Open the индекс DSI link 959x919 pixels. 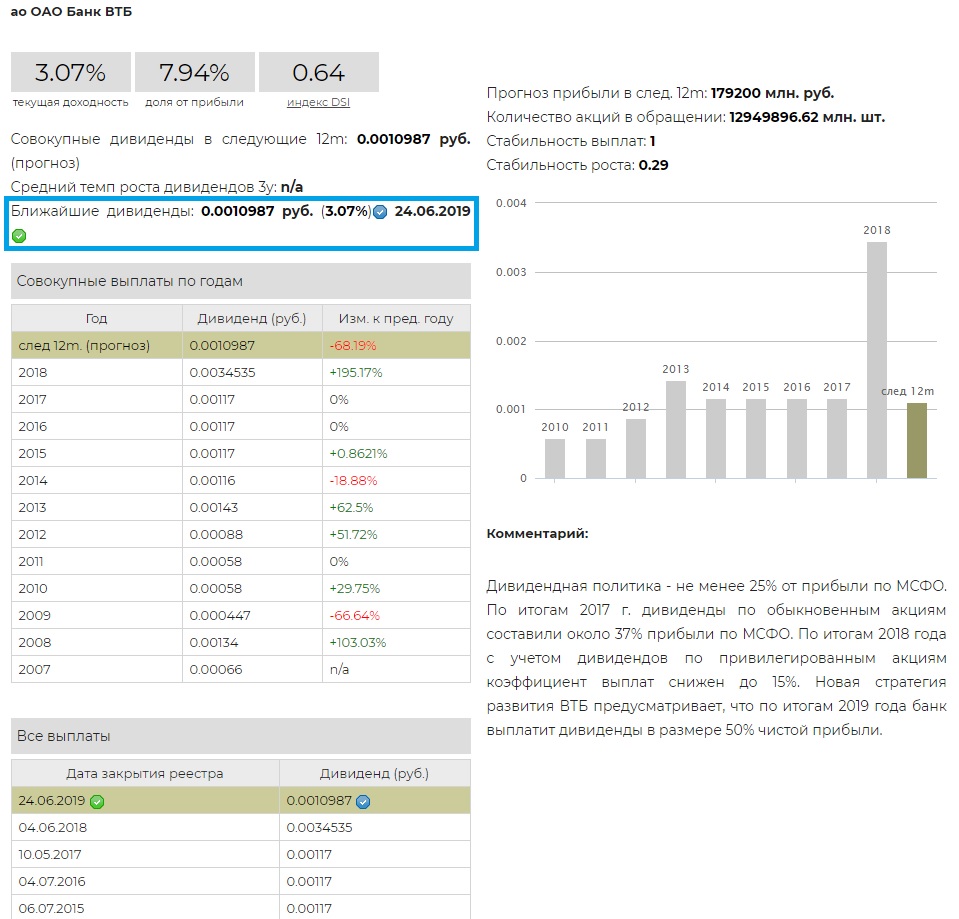318,102
